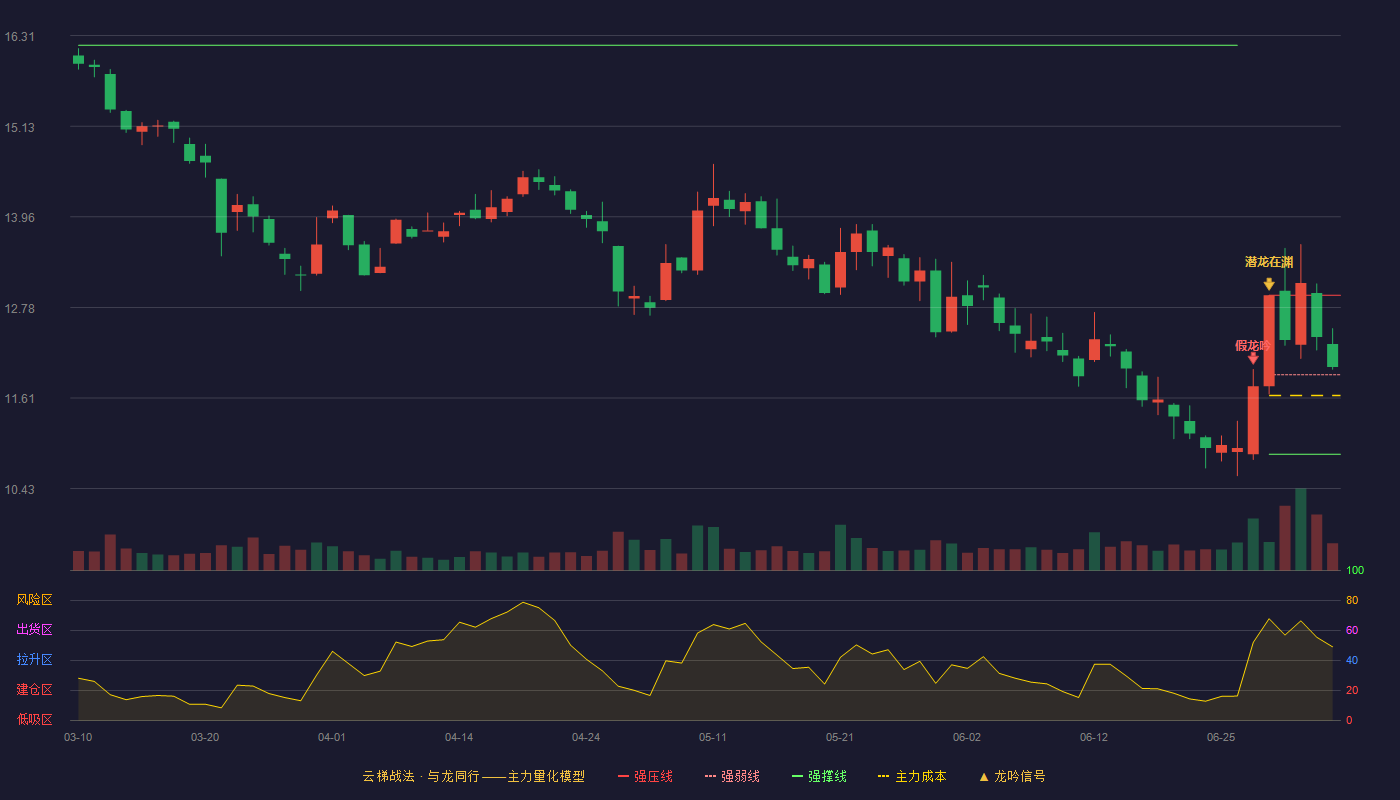Screen dimensions: 1400x800
Task: Click the green 100 indicator axis label
Action: (x=1355, y=571)
